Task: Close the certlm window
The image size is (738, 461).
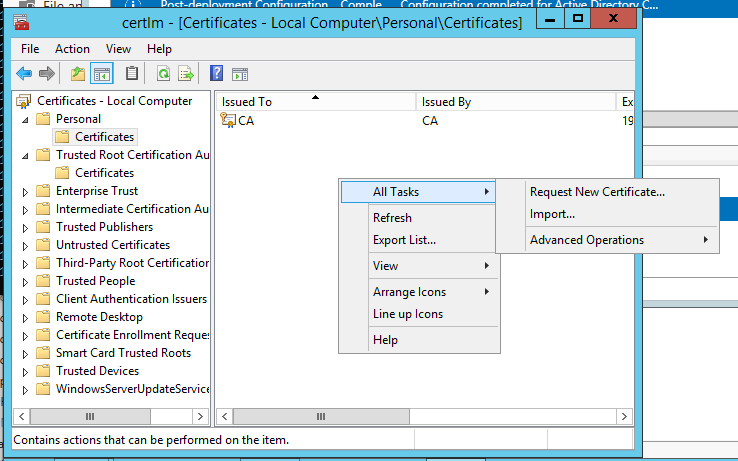Action: point(613,19)
